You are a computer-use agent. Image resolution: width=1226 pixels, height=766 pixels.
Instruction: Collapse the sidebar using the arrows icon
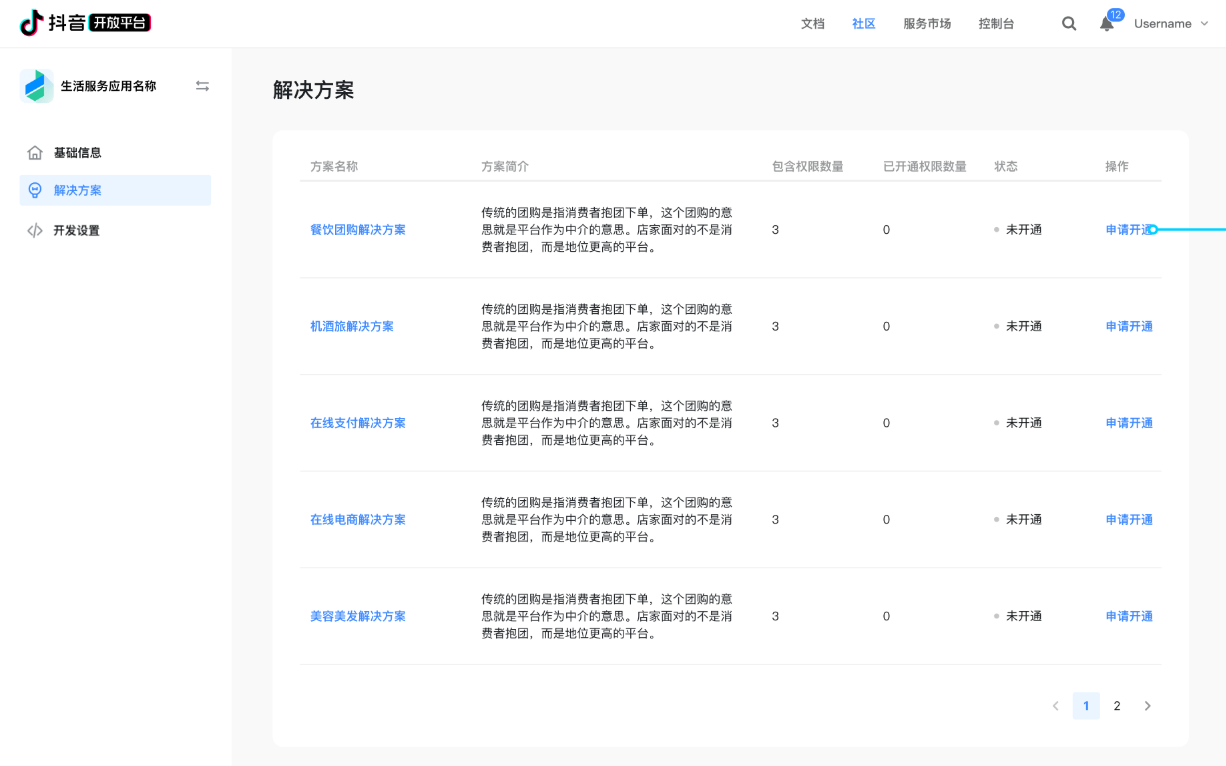pos(202,86)
